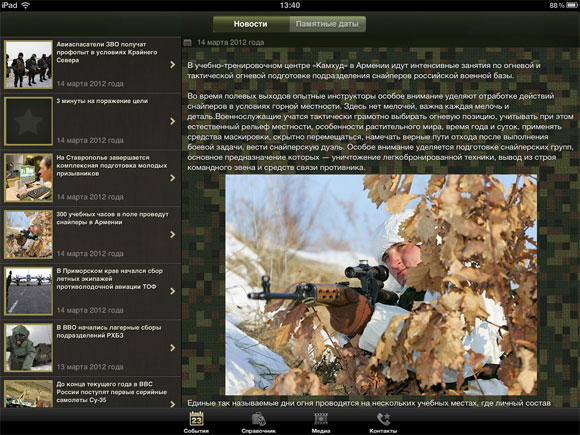580x435 pixels.
Task: Expand the В ВВО начались лагерные сборы chevron
Action: [x=172, y=348]
